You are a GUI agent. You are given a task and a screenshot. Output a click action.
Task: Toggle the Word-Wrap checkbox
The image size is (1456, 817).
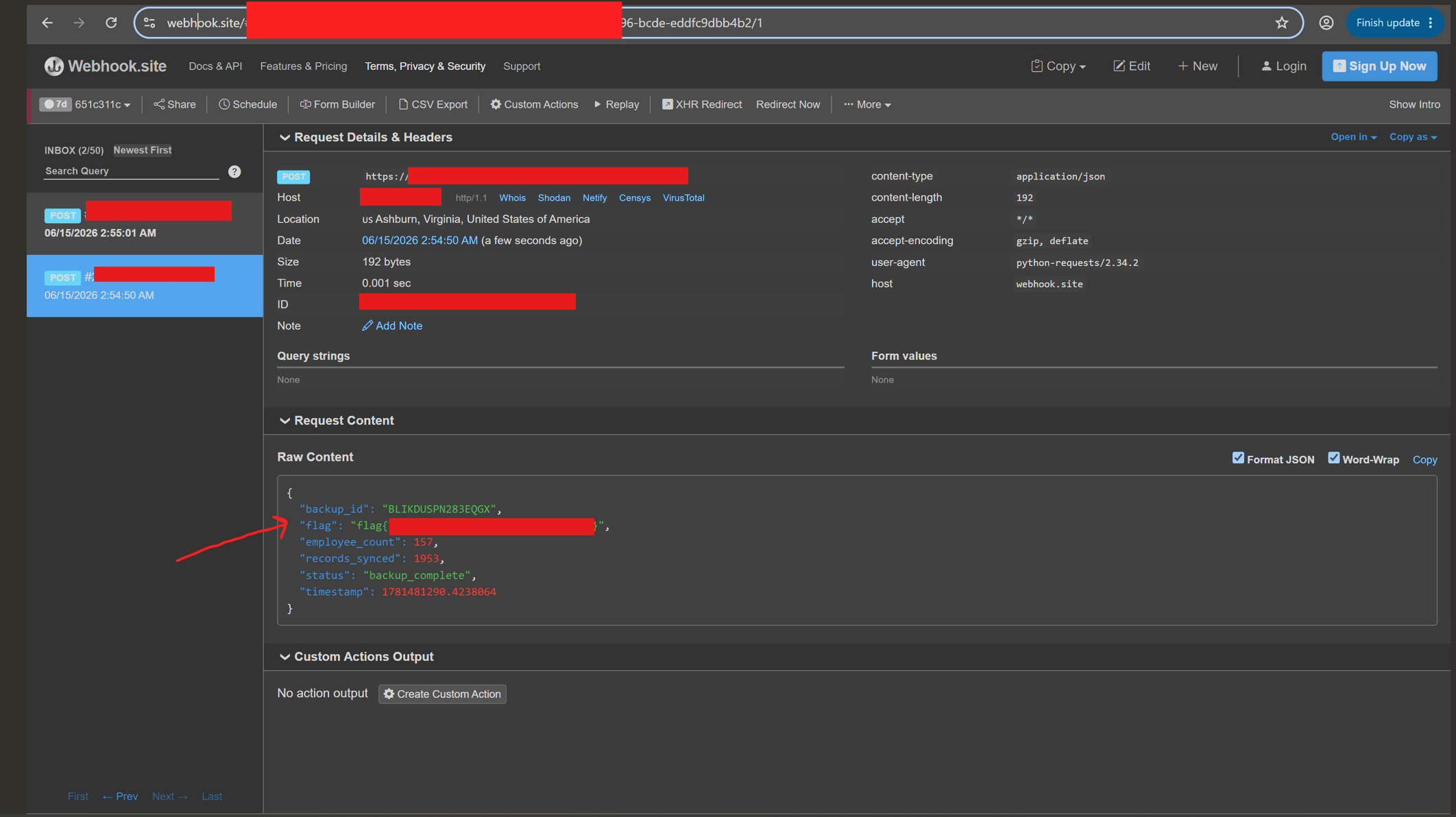tap(1333, 458)
